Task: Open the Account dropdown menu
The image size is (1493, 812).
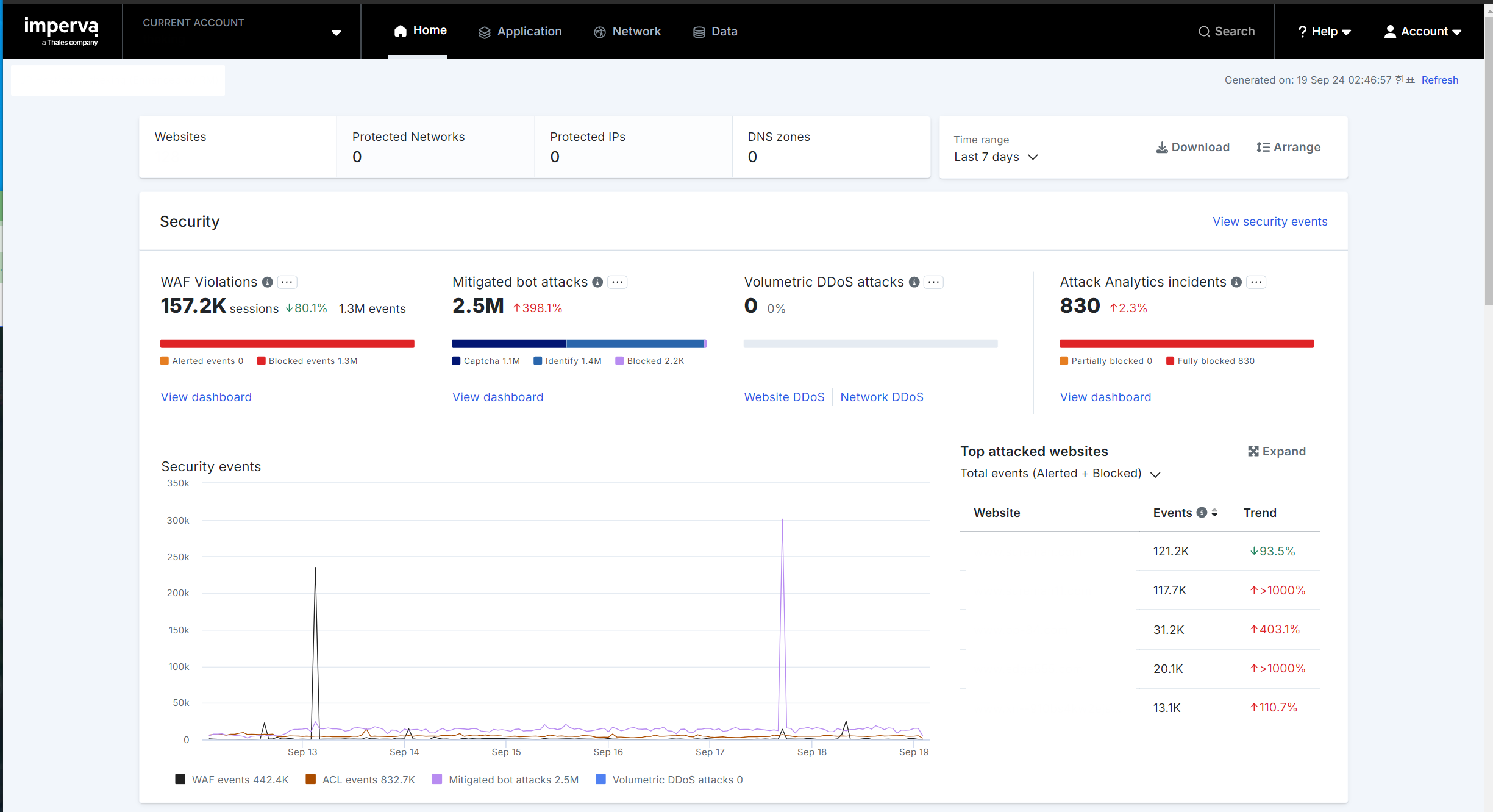Action: point(1423,32)
